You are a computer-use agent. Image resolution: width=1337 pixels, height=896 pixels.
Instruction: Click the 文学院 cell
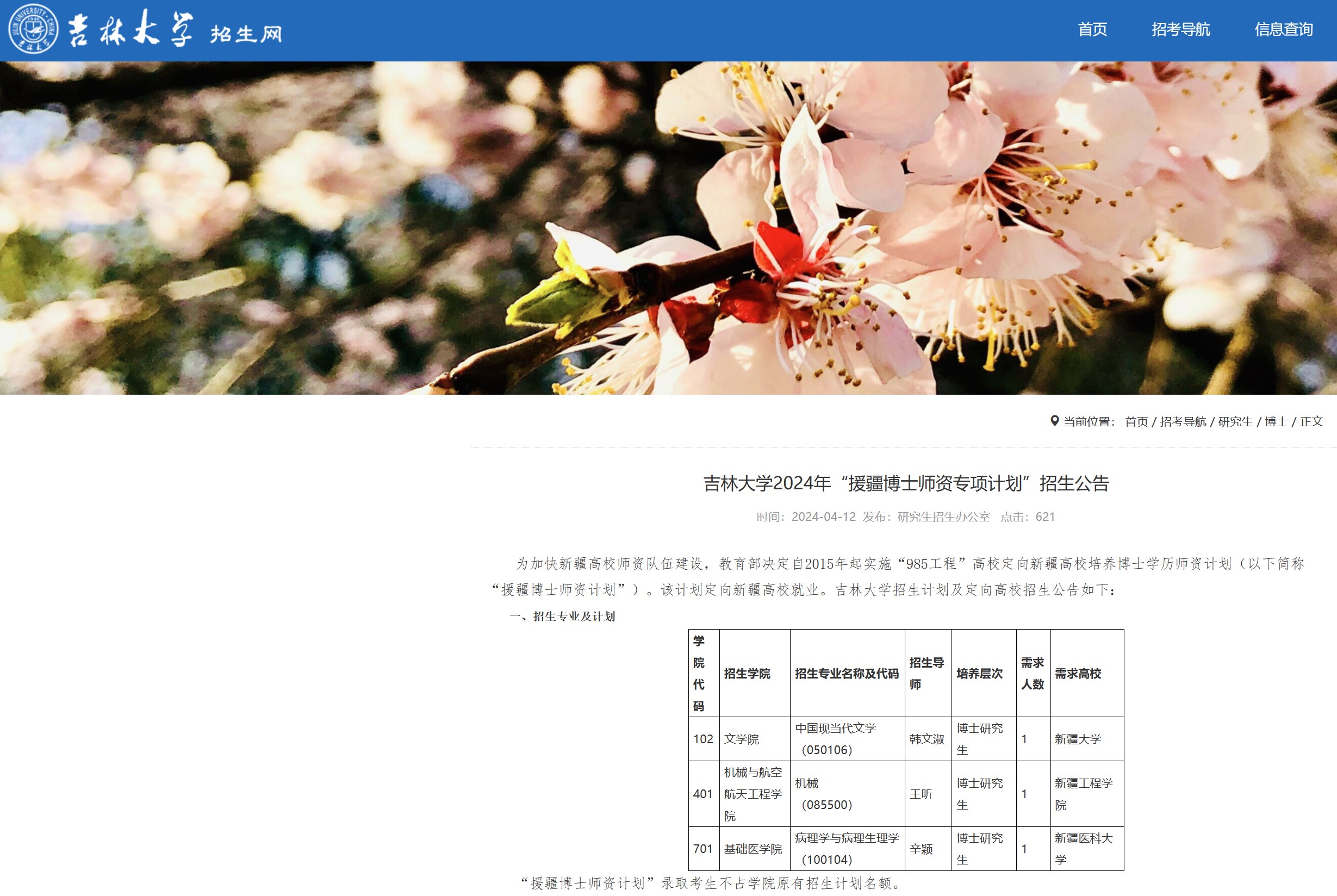coord(754,739)
